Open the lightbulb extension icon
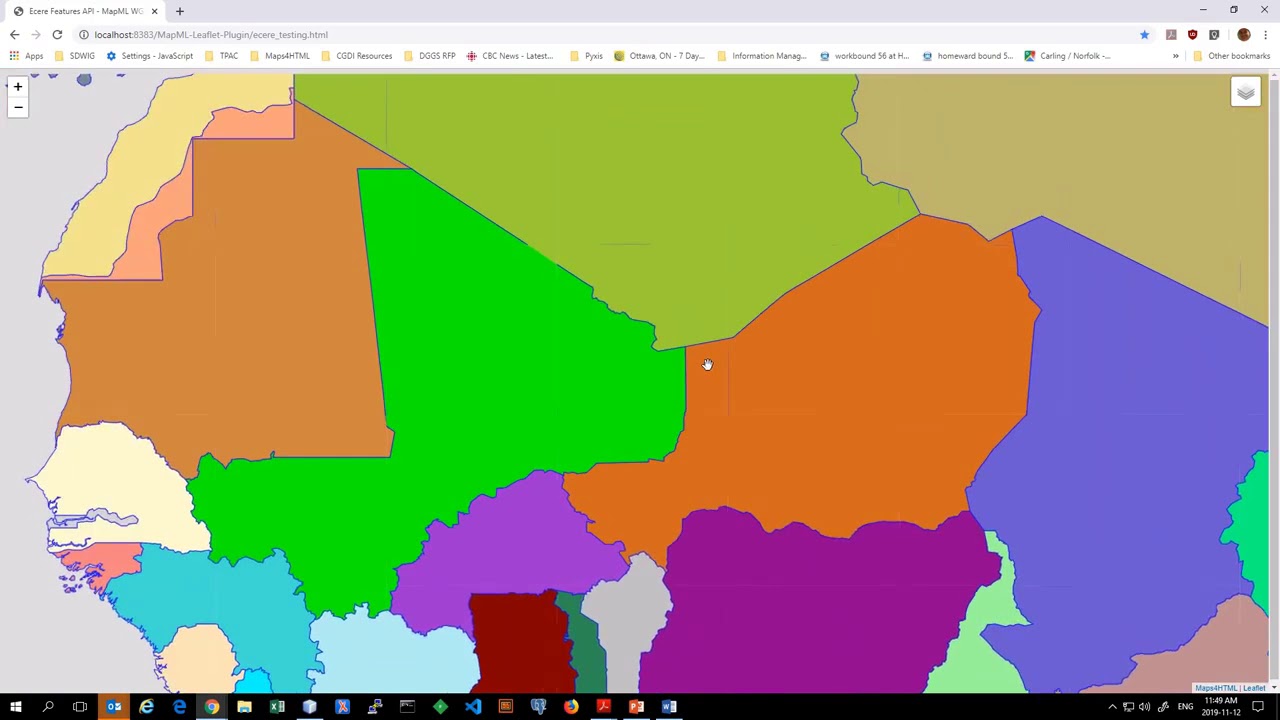 point(1214,35)
